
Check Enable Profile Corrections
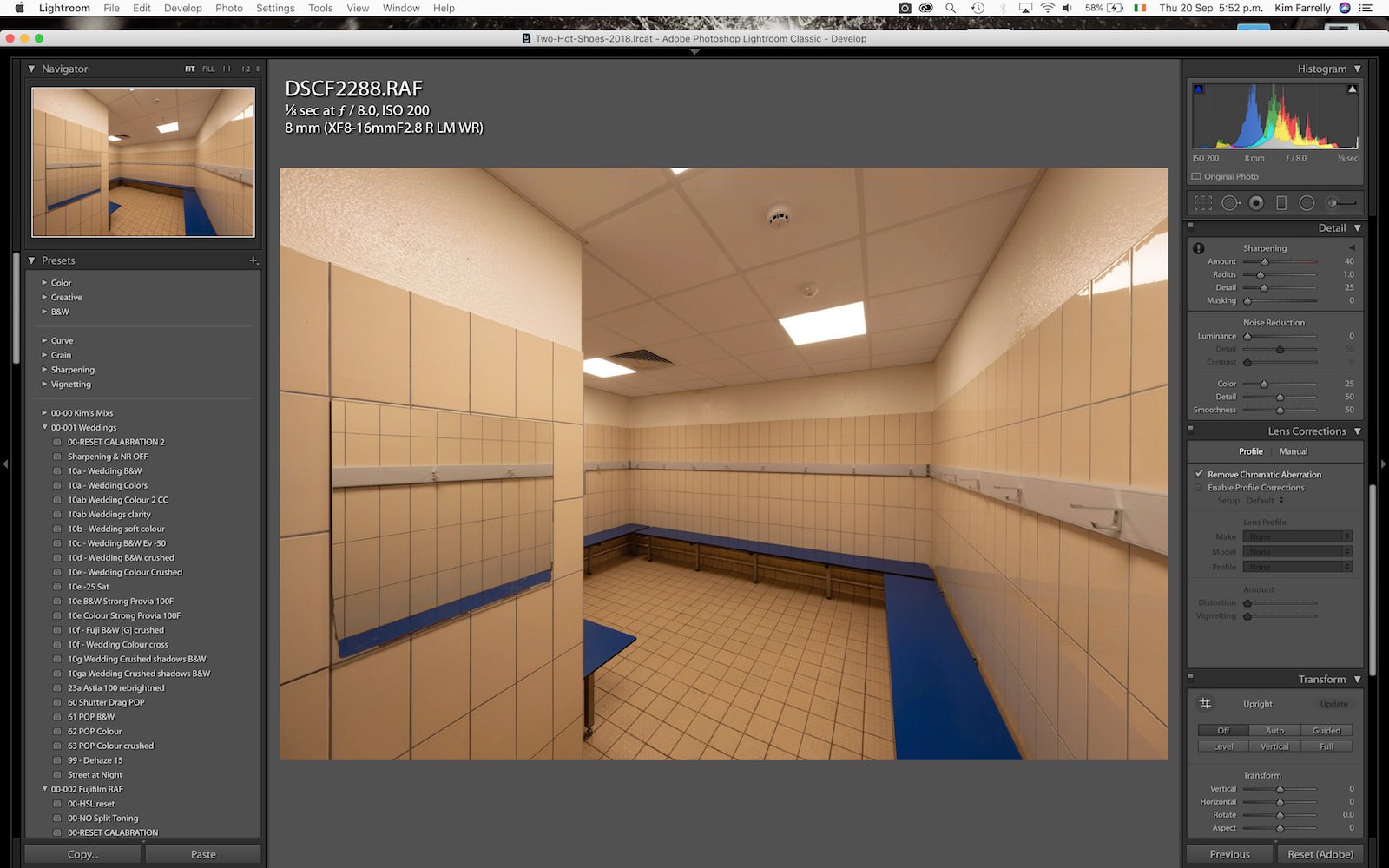tap(1199, 488)
